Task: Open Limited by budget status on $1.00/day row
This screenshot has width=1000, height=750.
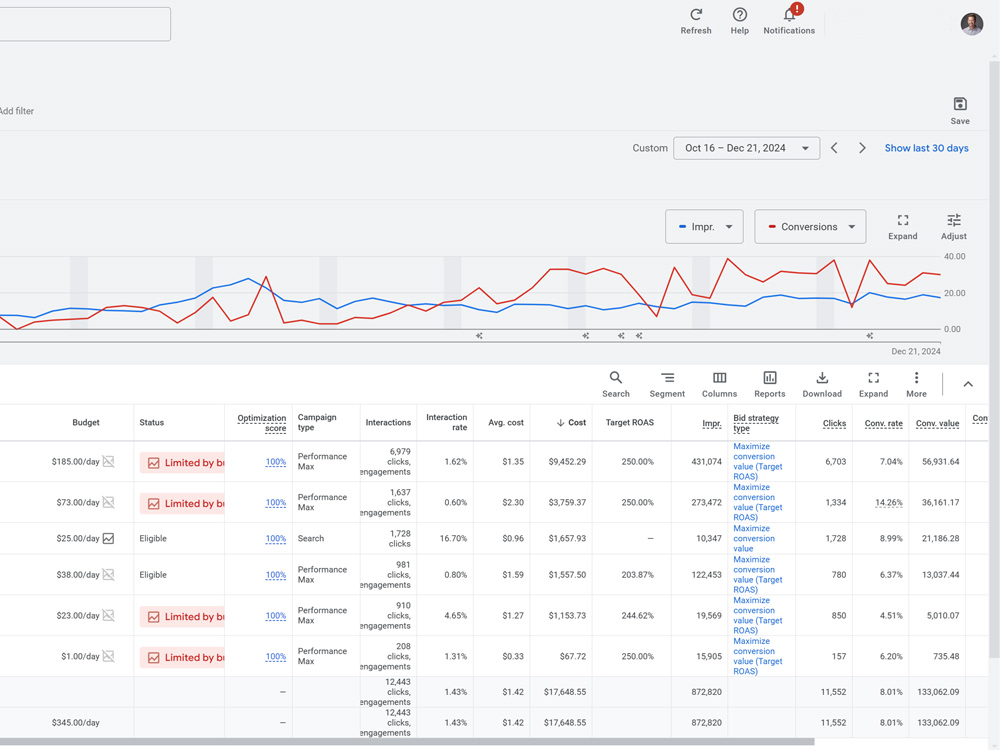Action: click(182, 657)
